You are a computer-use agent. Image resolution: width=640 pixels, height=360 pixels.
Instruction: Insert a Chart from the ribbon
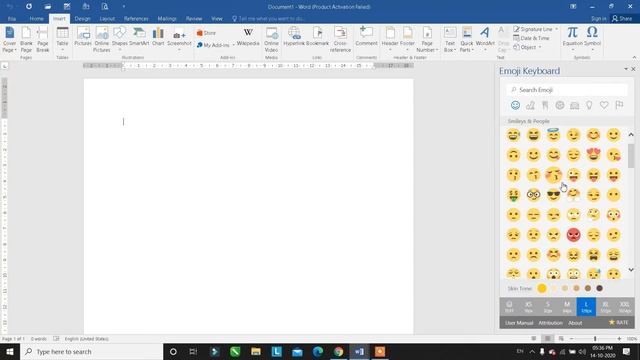pos(158,37)
